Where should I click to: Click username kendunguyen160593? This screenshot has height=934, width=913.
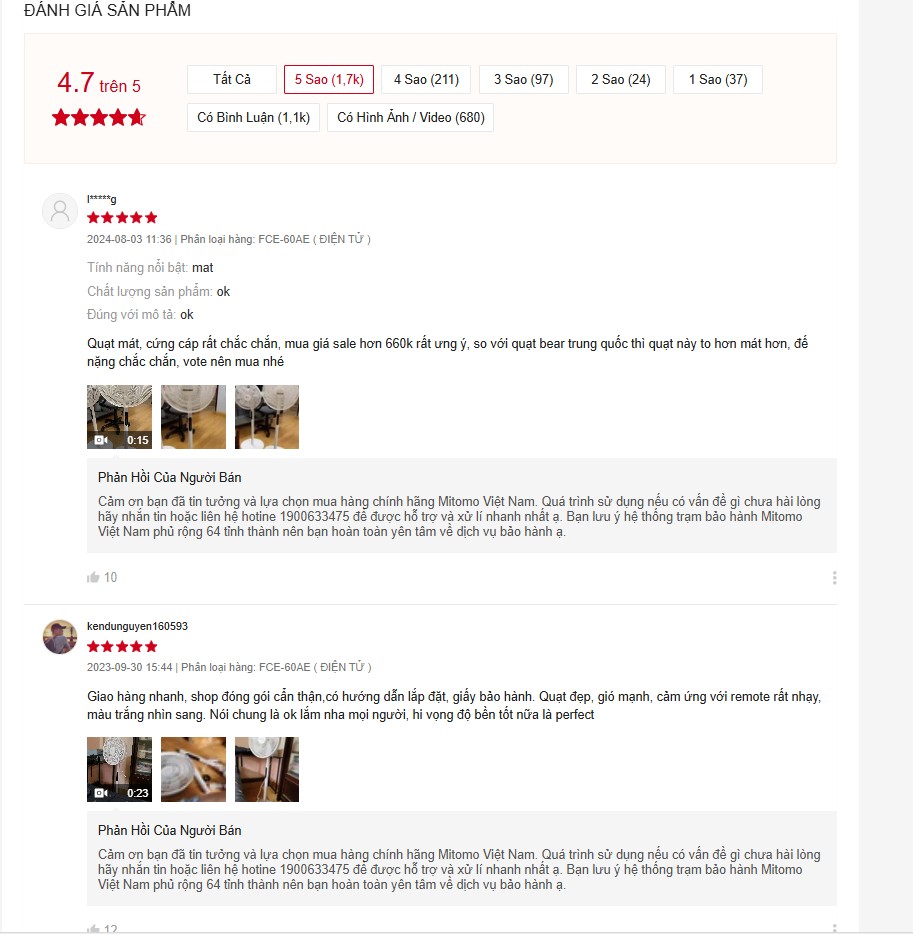[137, 626]
